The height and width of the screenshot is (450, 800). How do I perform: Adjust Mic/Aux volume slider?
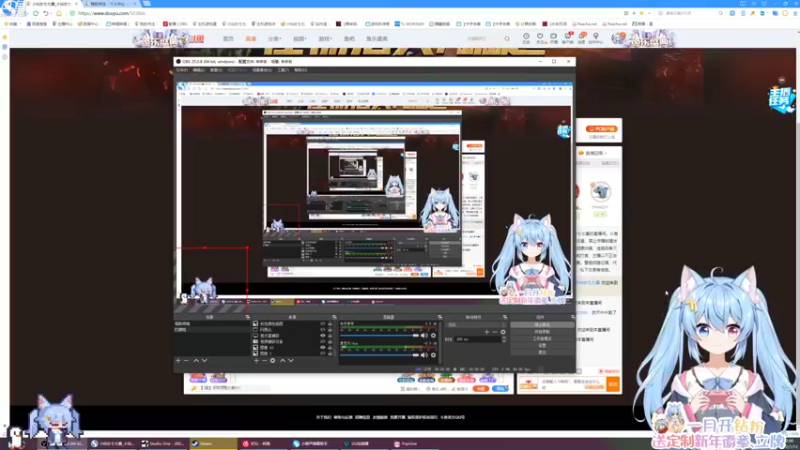(x=380, y=355)
